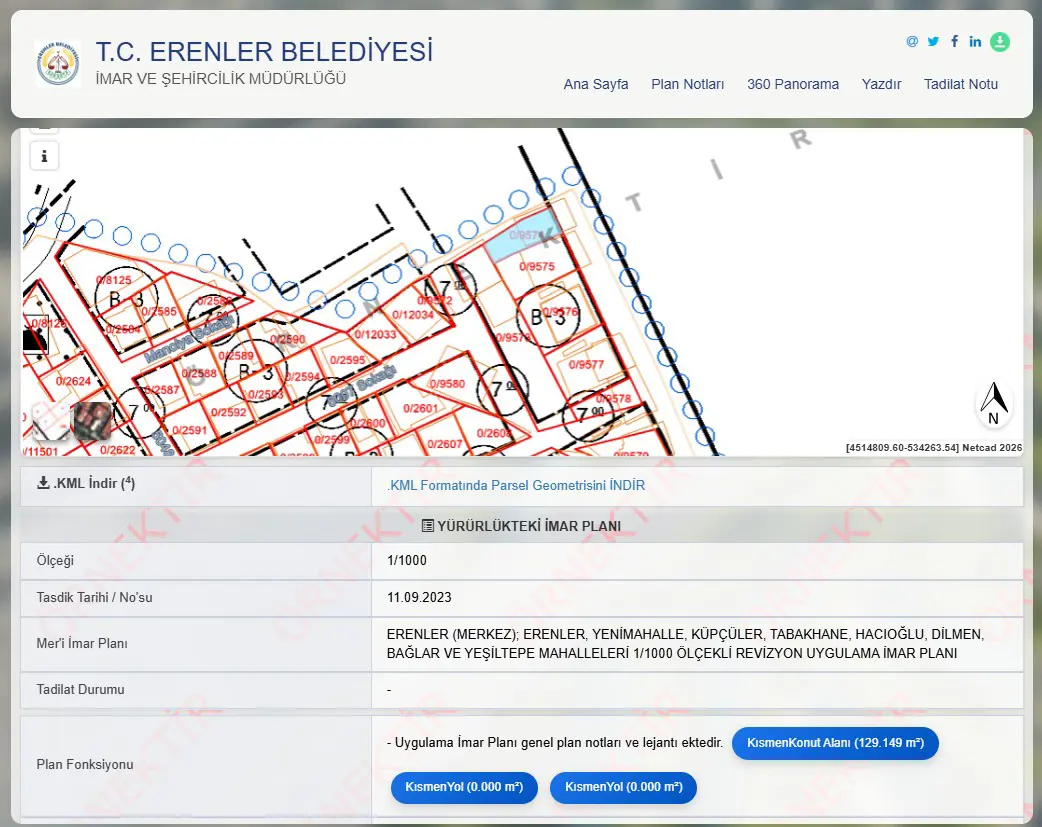Click parcel label 0/8125 on the map
Image resolution: width=1042 pixels, height=827 pixels.
point(114,281)
